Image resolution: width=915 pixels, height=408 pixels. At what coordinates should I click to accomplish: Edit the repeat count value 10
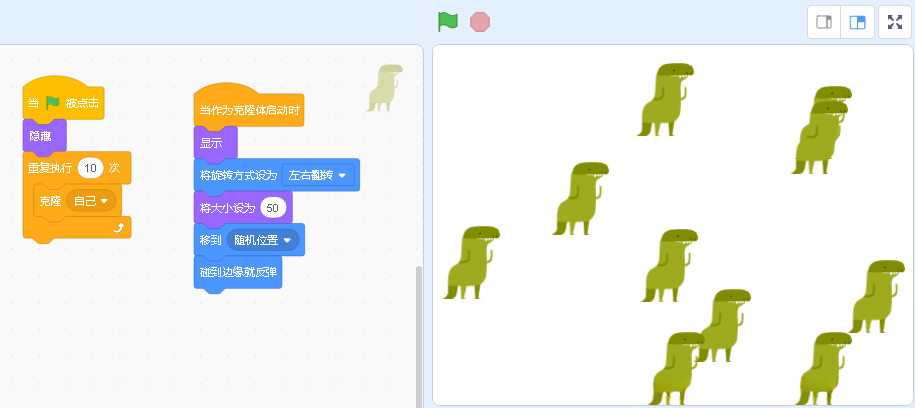(x=90, y=168)
